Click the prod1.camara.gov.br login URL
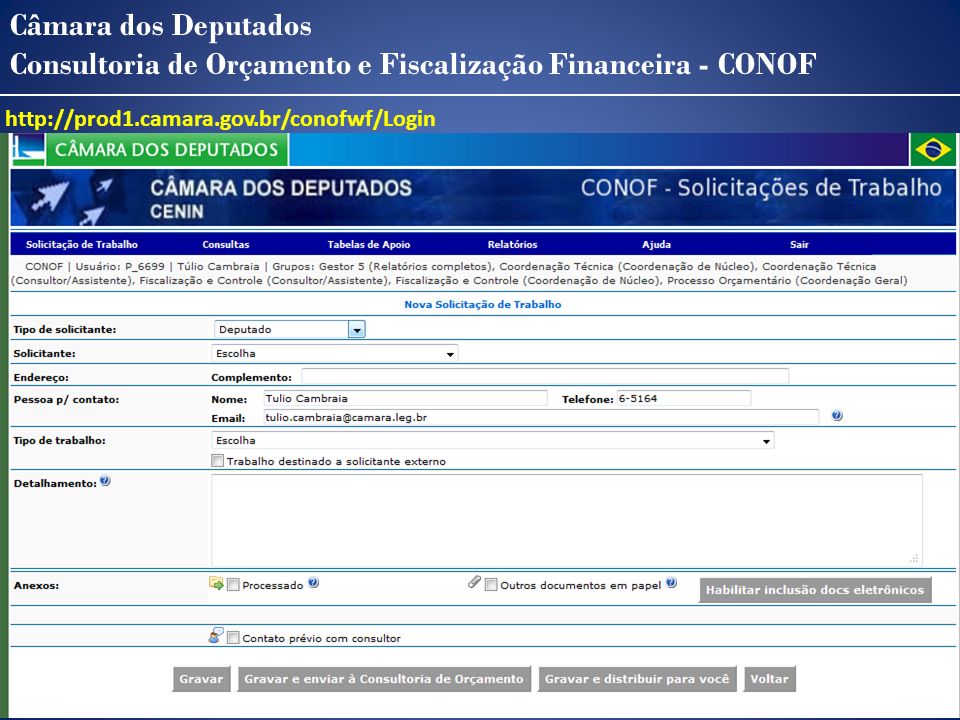 coord(220,119)
